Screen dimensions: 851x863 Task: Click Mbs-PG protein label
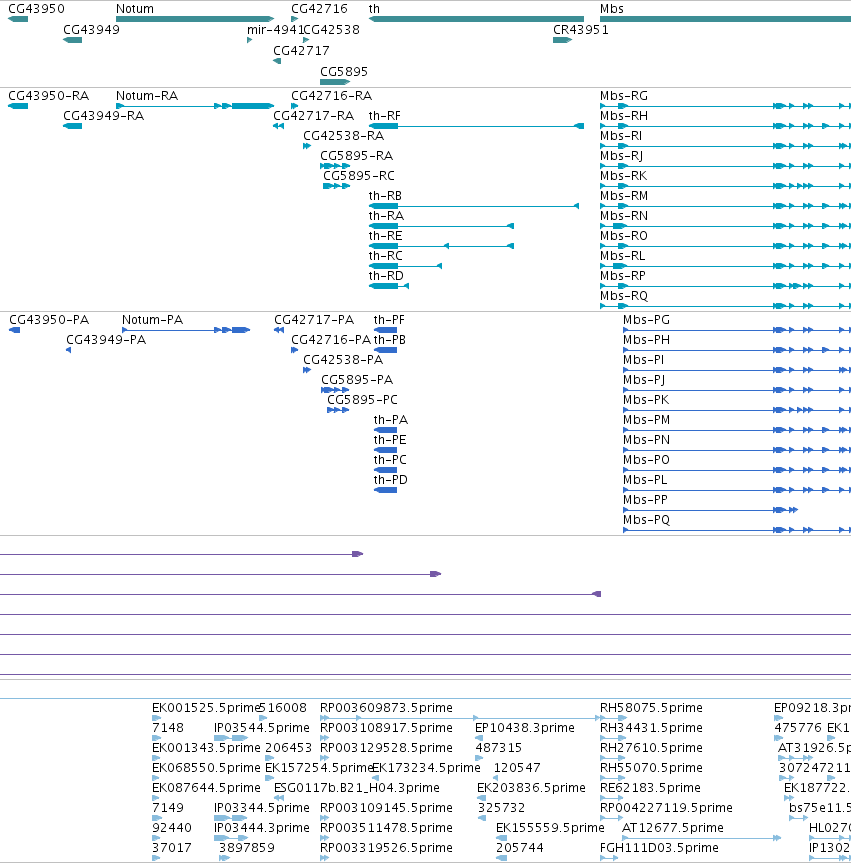tap(646, 320)
